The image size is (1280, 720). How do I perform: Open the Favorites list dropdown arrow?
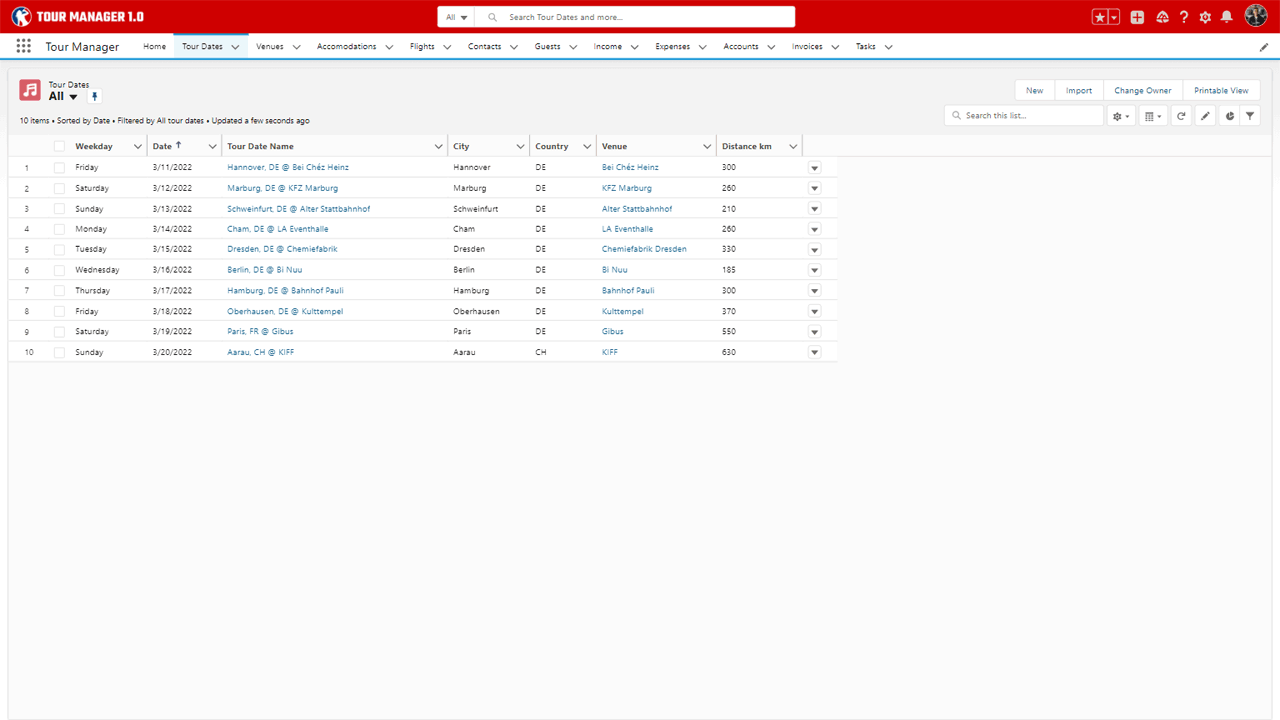point(1114,17)
